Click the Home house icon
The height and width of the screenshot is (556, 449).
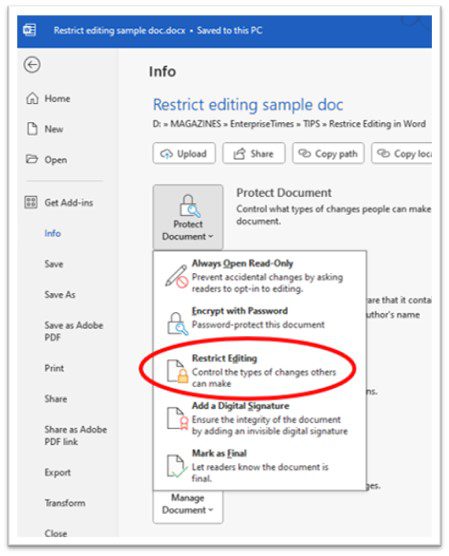(32, 98)
